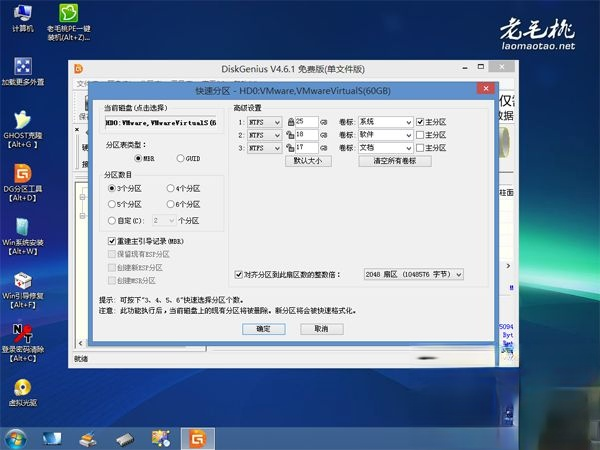Image resolution: width=600 pixels, height=450 pixels.
Task: Toggle lock icon for partition 1 size
Action: (291, 122)
